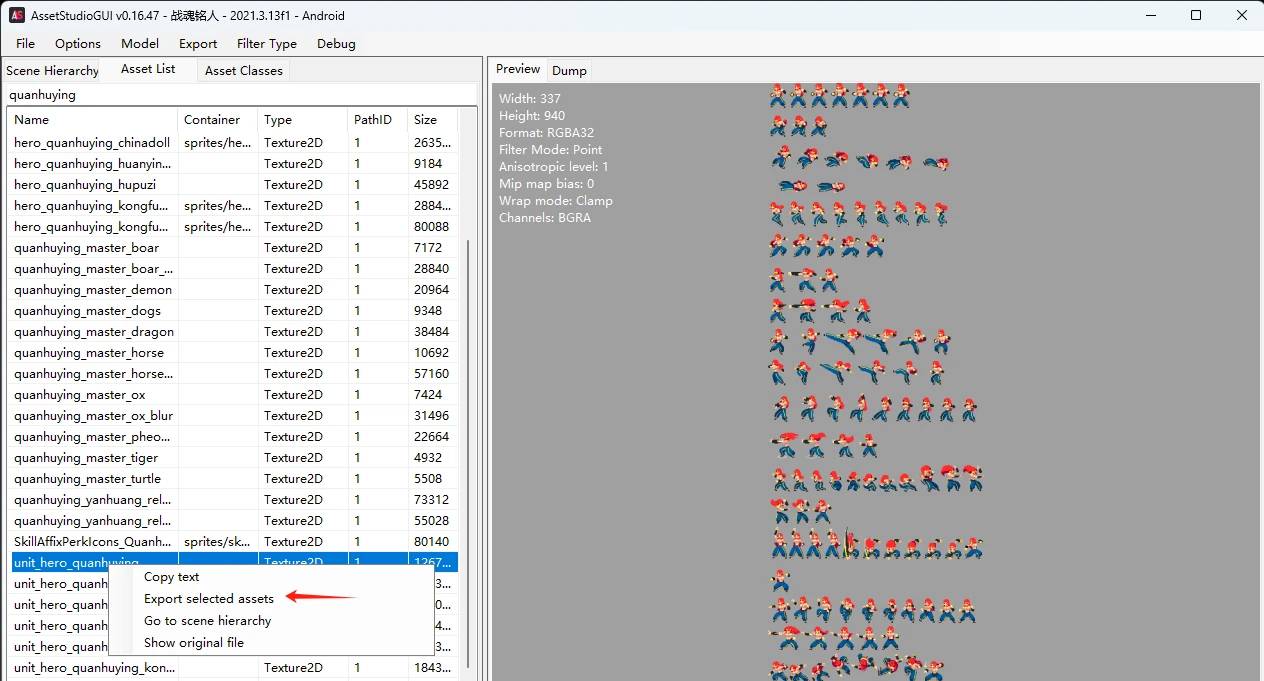Select the Preview tab
Image resolution: width=1264 pixels, height=681 pixels.
point(518,70)
